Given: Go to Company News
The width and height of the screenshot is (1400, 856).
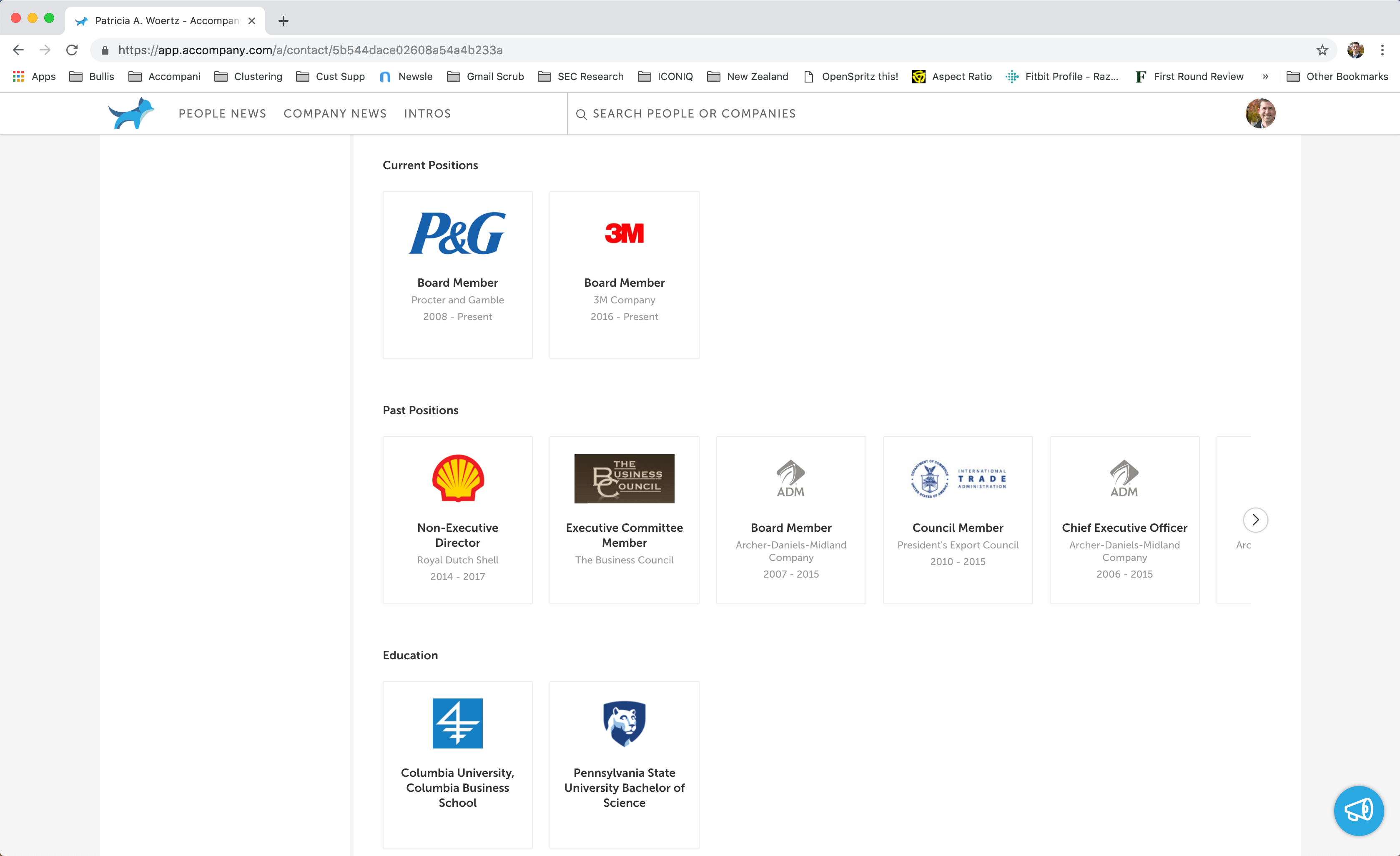Looking at the screenshot, I should (x=335, y=114).
